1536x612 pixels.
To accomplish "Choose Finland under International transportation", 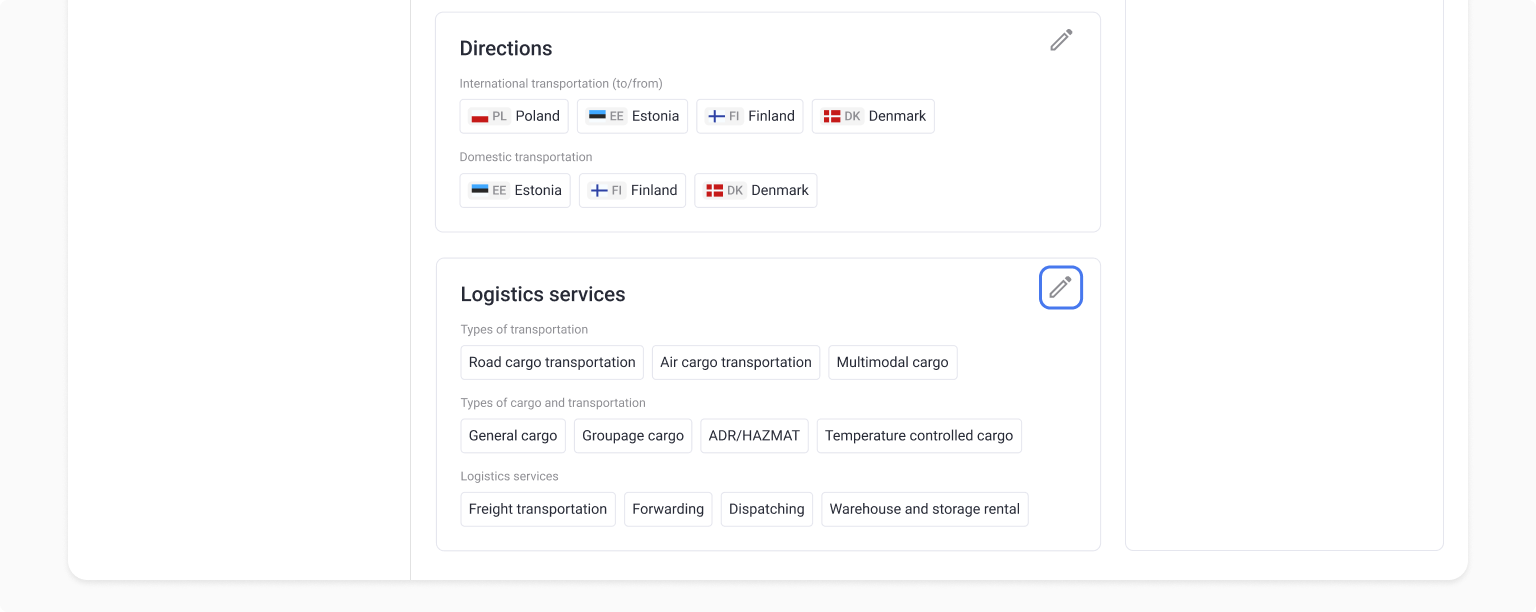I will pos(750,116).
